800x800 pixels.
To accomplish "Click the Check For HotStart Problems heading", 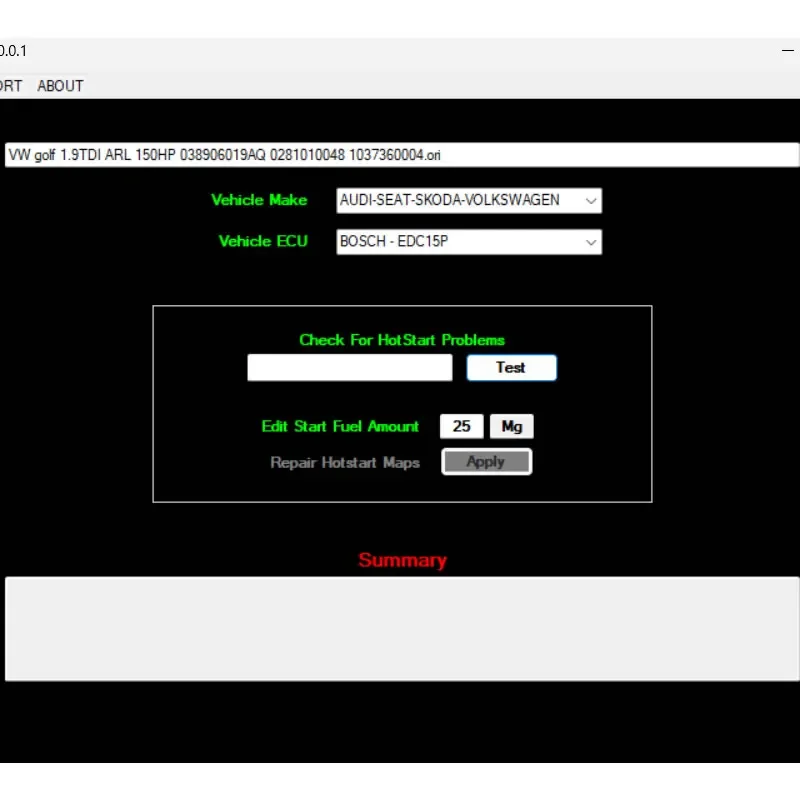I will (x=402, y=340).
